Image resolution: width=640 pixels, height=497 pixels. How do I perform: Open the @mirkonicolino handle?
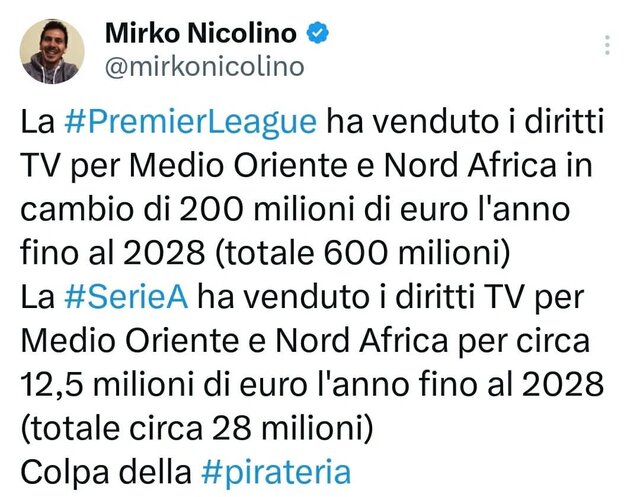[x=204, y=67]
